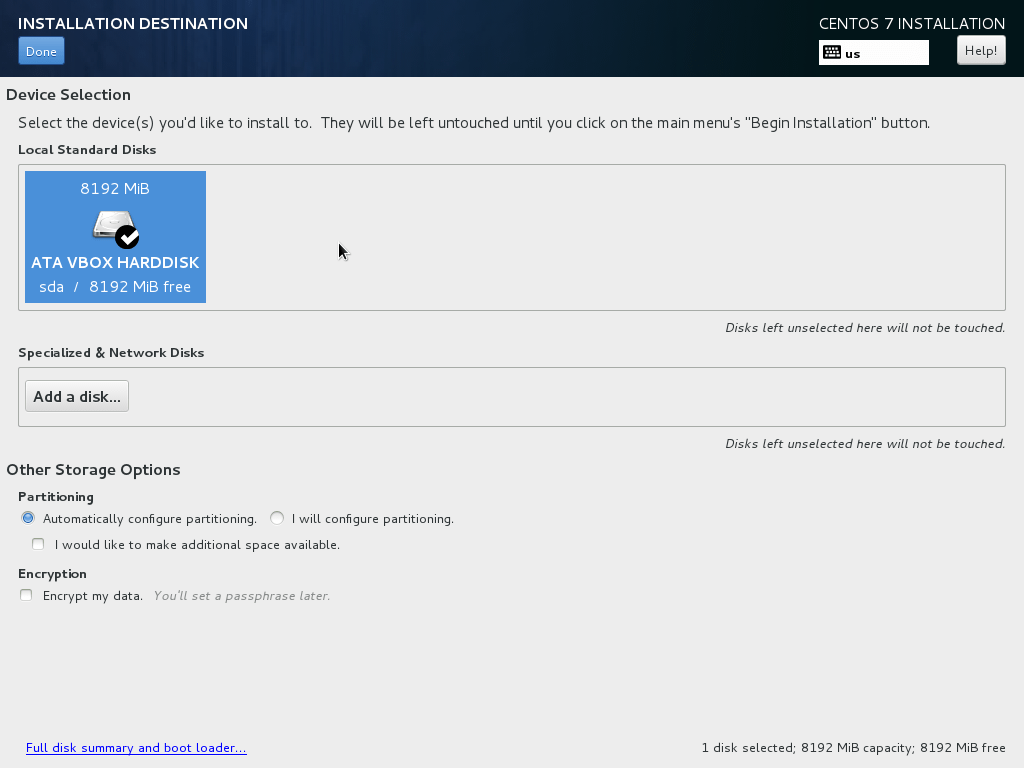Click the Encryption section label
1024x768 pixels.
52,574
